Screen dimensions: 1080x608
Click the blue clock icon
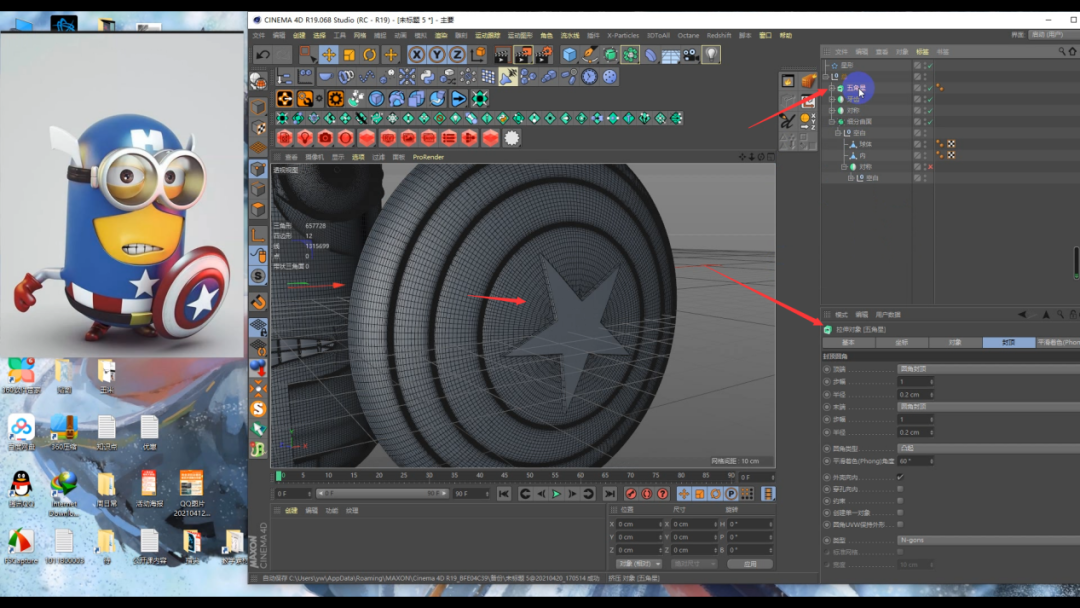(589, 76)
